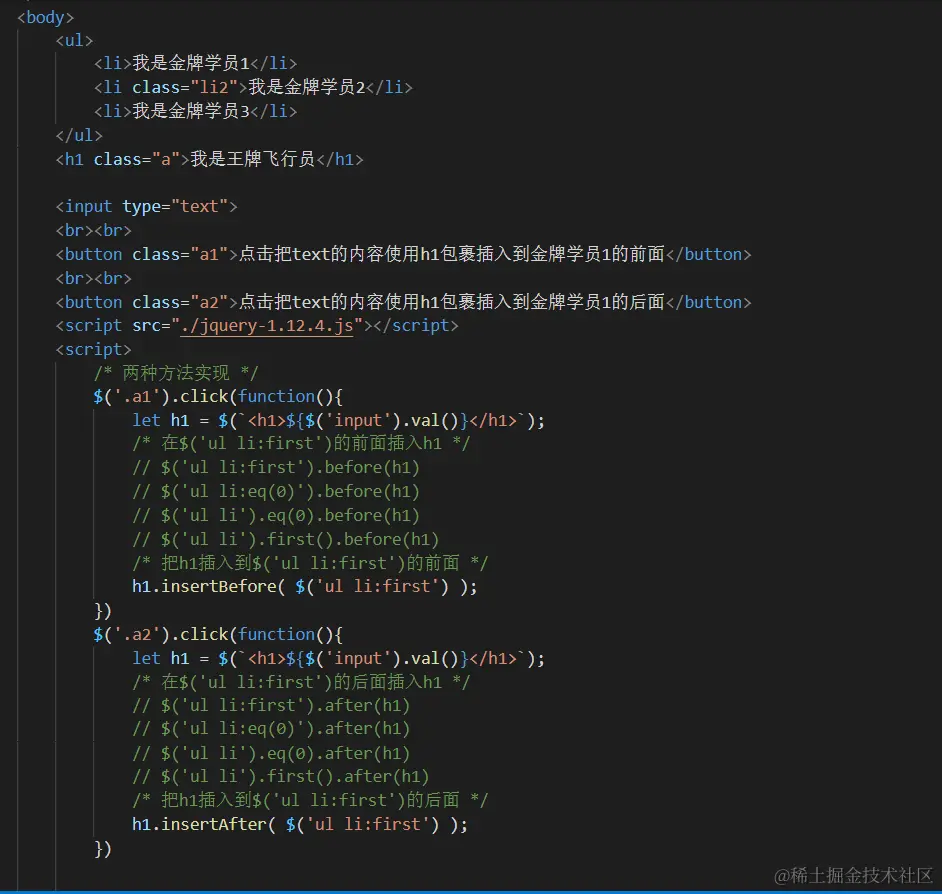Click the button class="a1" line
Screen dimensions: 942x894
coord(403,255)
